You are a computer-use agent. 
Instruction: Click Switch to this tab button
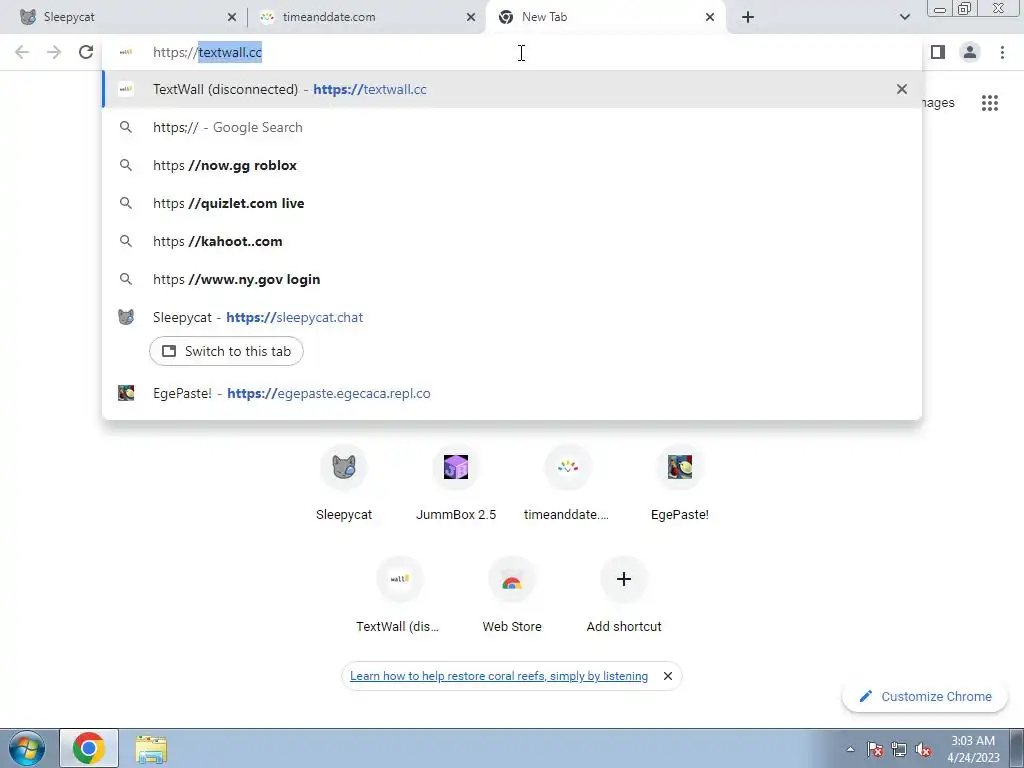226,351
